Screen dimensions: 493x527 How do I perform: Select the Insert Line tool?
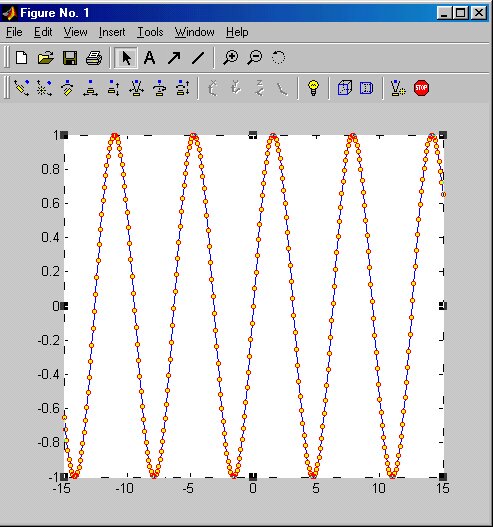198,58
